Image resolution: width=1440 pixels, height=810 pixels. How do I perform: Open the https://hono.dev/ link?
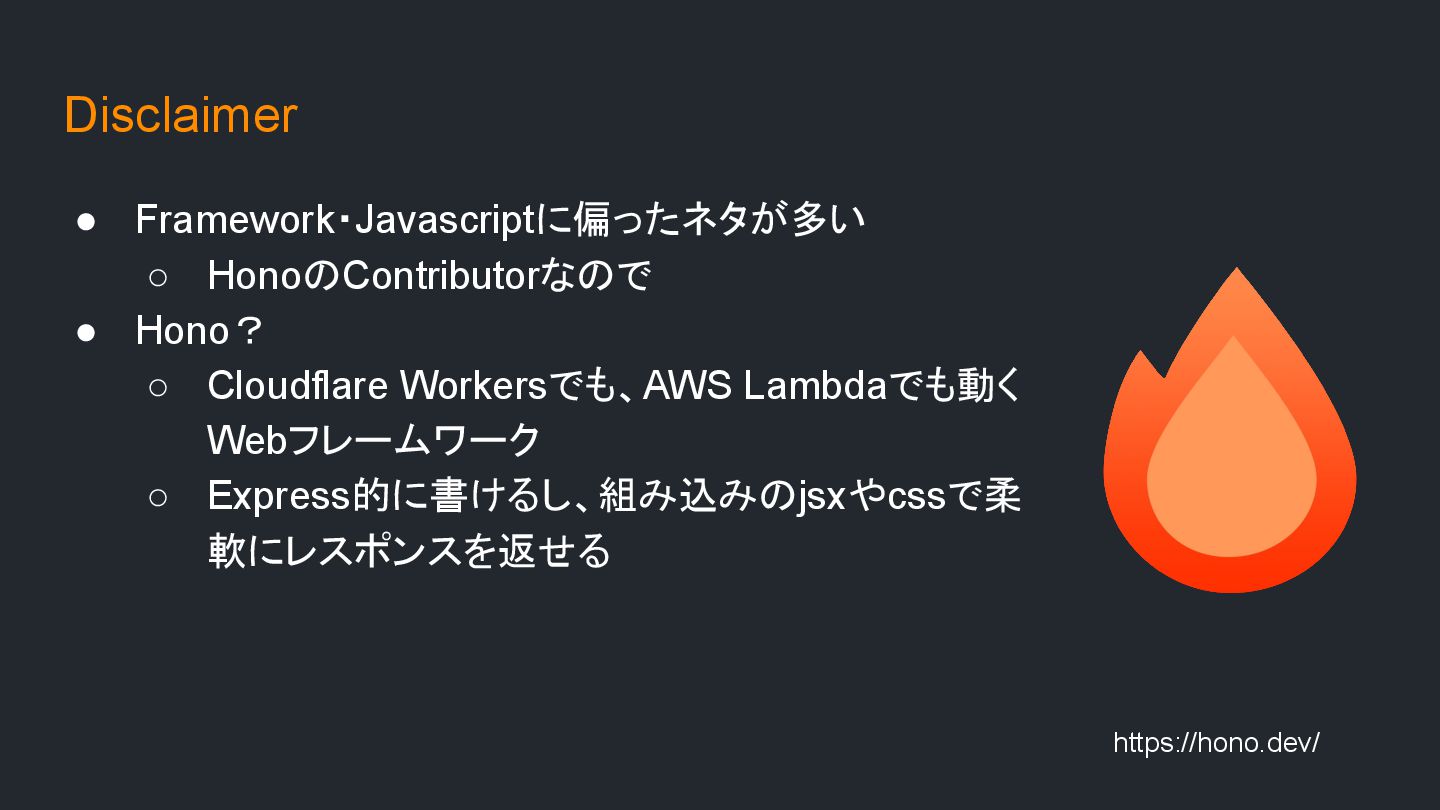pyautogui.click(x=1216, y=743)
